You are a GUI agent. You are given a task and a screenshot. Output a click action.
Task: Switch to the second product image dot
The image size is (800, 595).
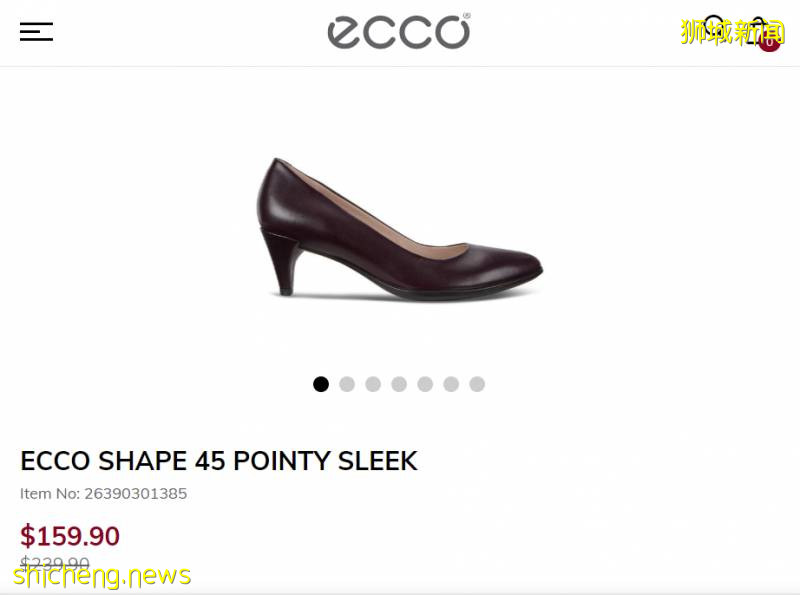pos(347,384)
